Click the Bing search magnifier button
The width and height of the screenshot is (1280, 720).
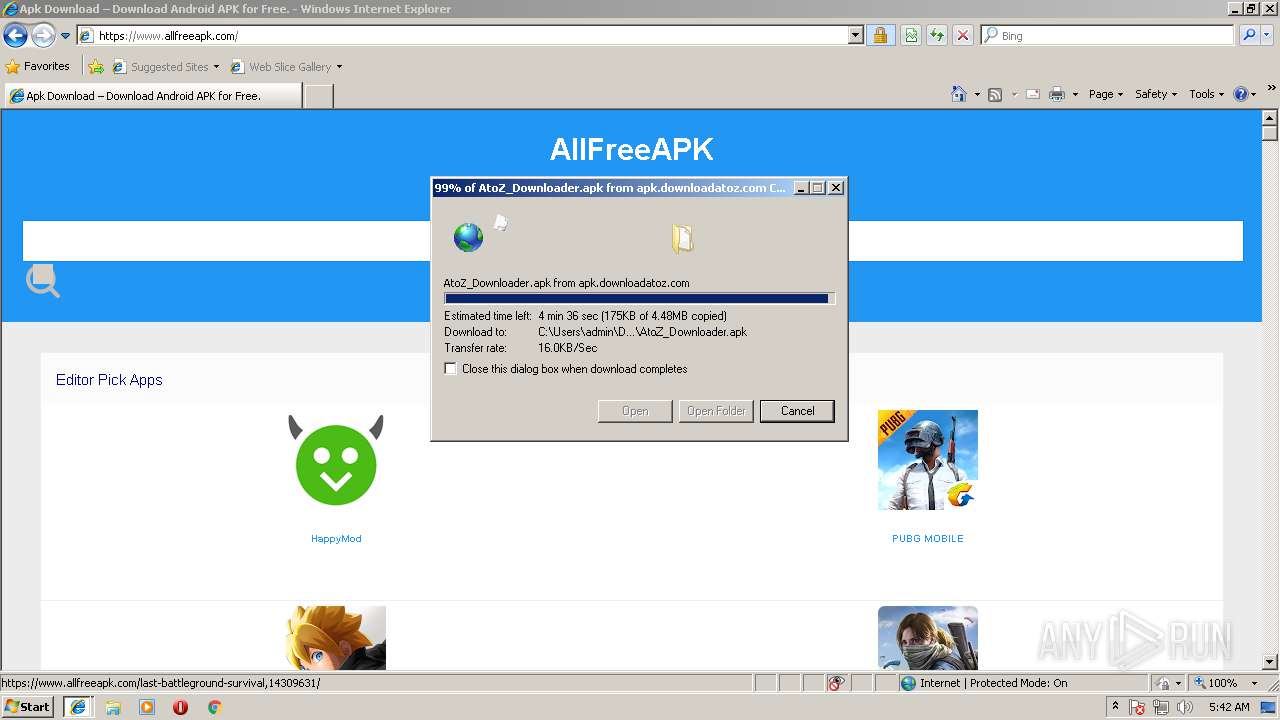1249,36
